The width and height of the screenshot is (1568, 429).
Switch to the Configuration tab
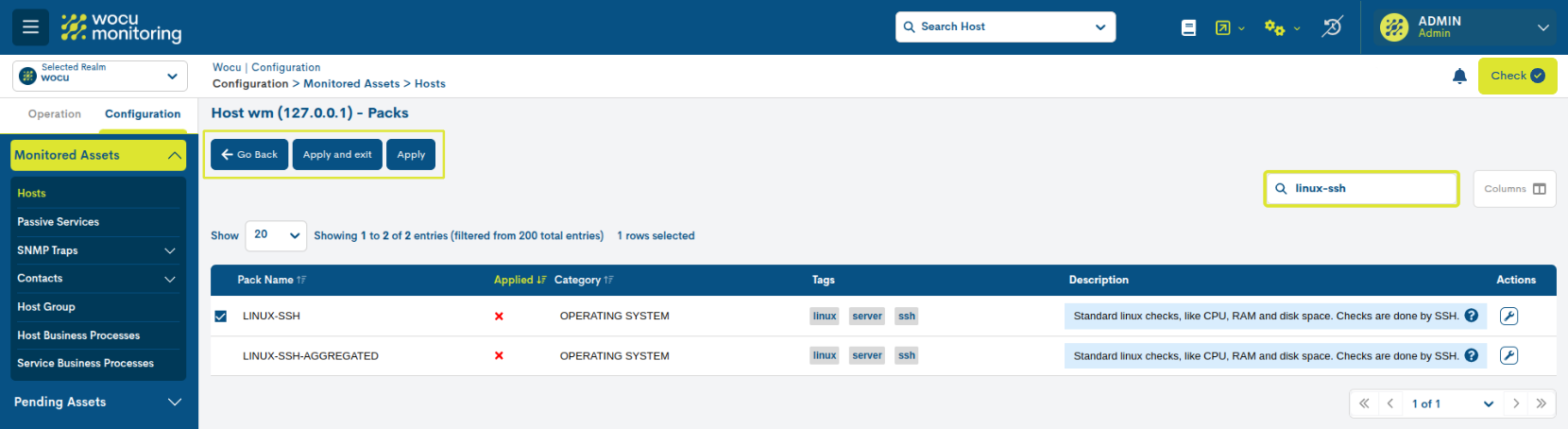pos(143,114)
